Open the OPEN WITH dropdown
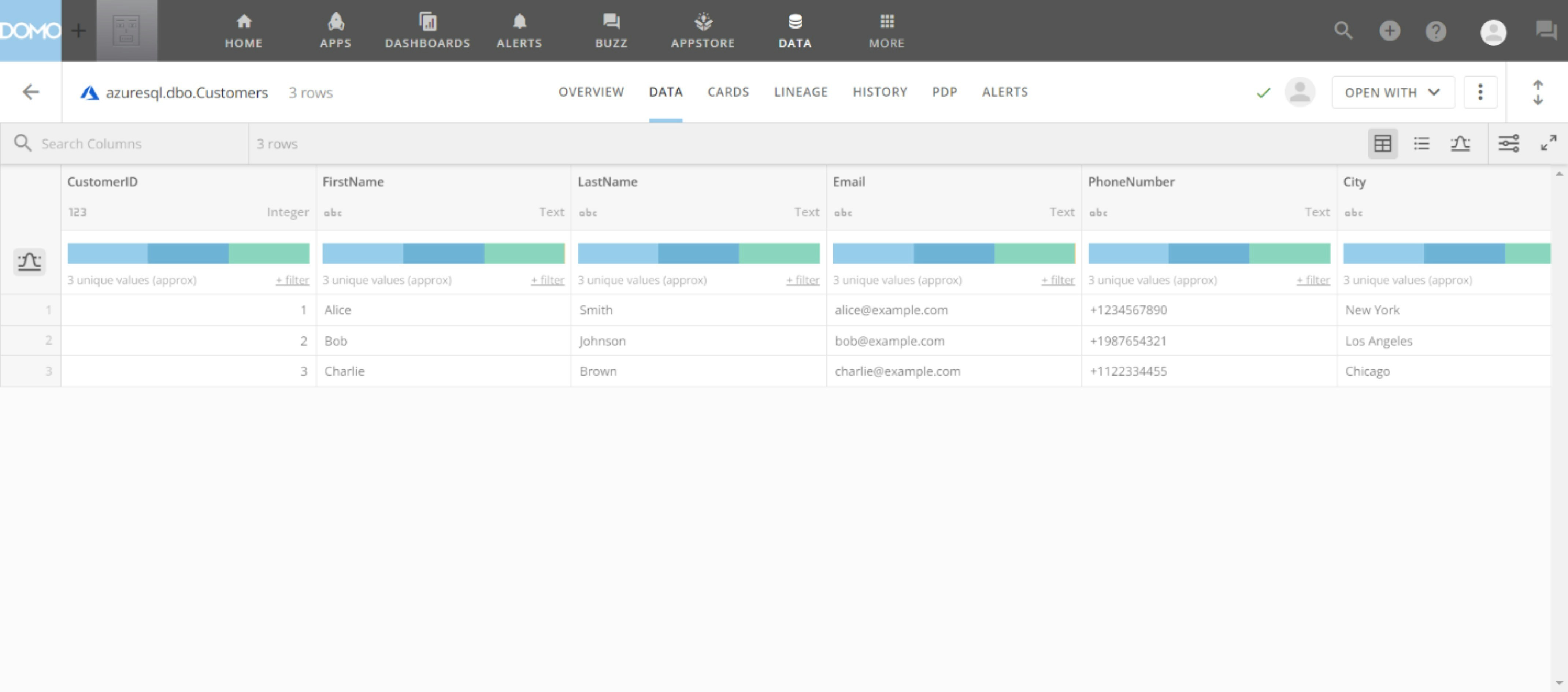Screen dimensions: 1568x692 click(x=1393, y=92)
